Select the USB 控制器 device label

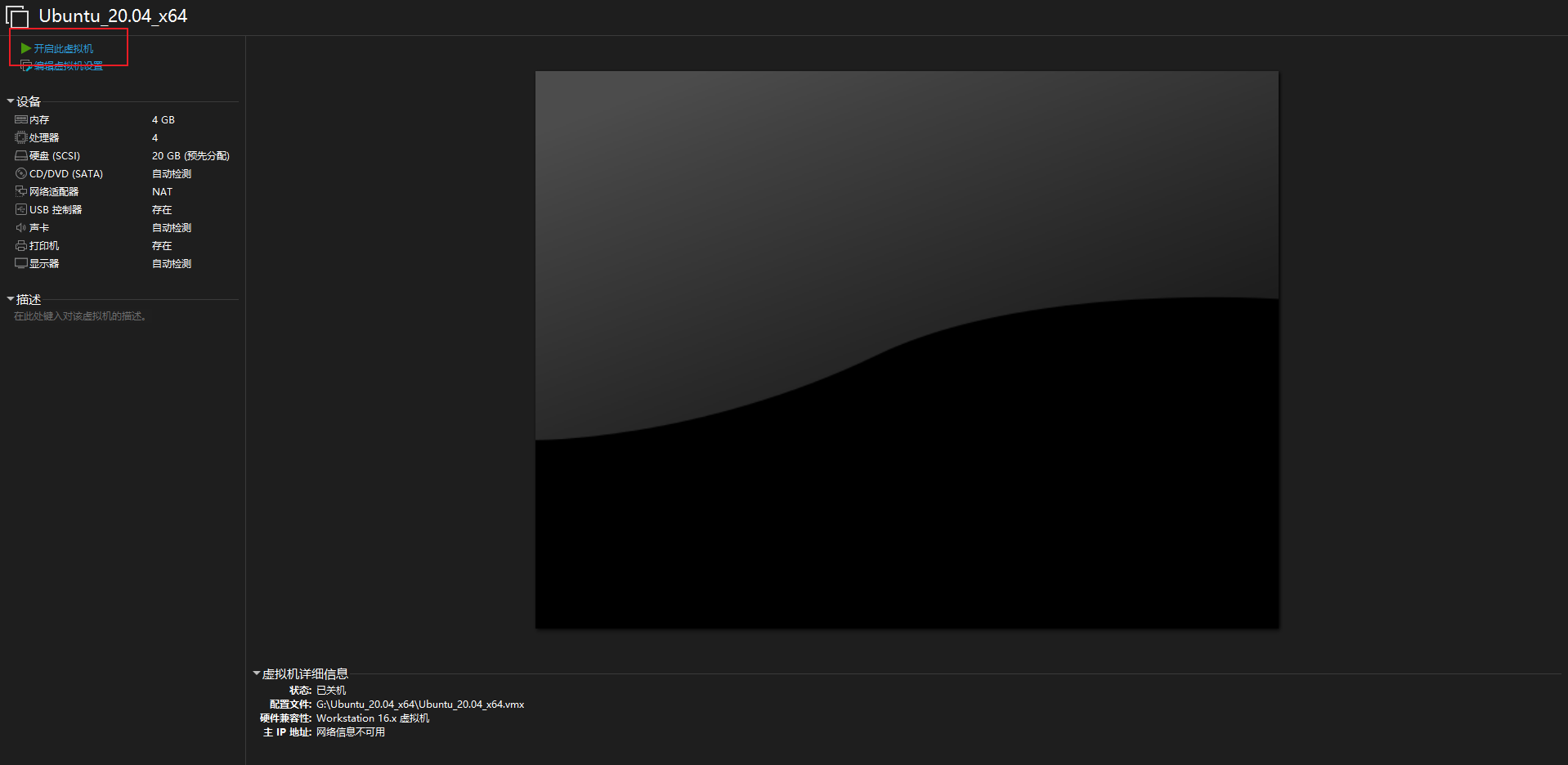pos(56,210)
